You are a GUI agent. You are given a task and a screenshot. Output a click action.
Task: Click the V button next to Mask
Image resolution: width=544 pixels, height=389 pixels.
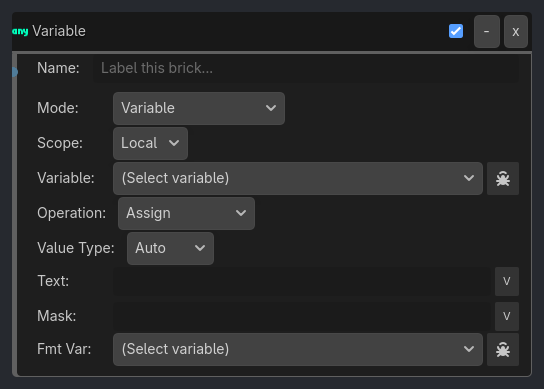[x=507, y=316]
